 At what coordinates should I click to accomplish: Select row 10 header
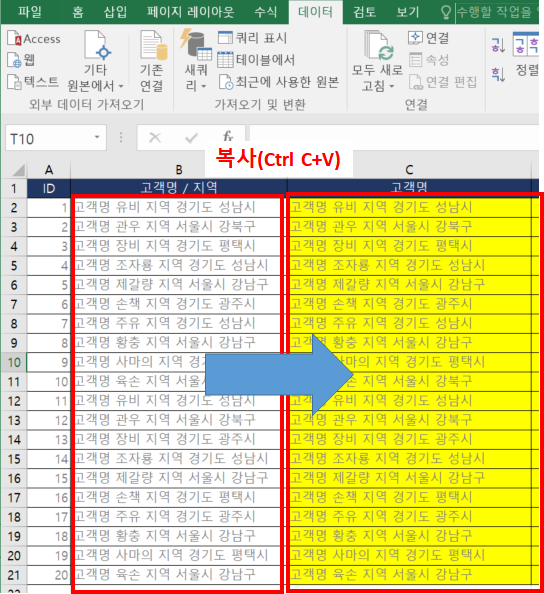pos(14,362)
